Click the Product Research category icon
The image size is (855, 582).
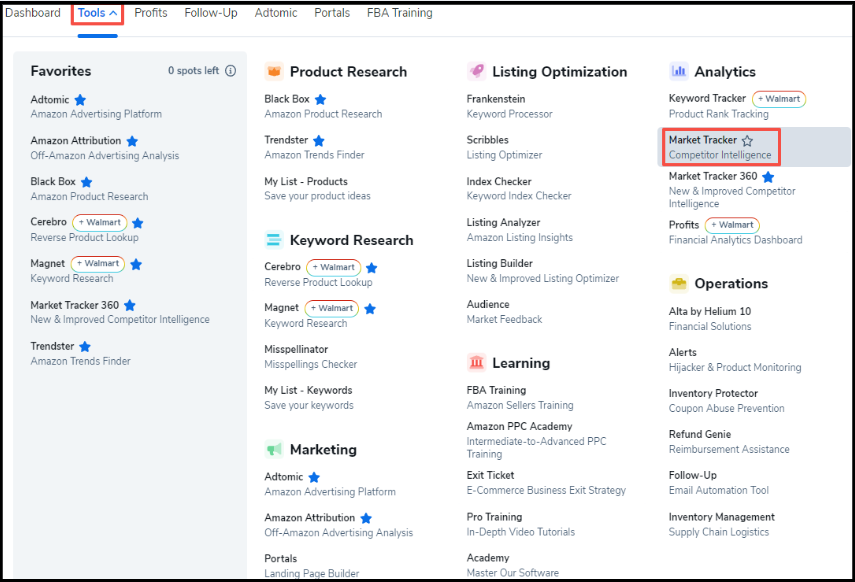(273, 72)
